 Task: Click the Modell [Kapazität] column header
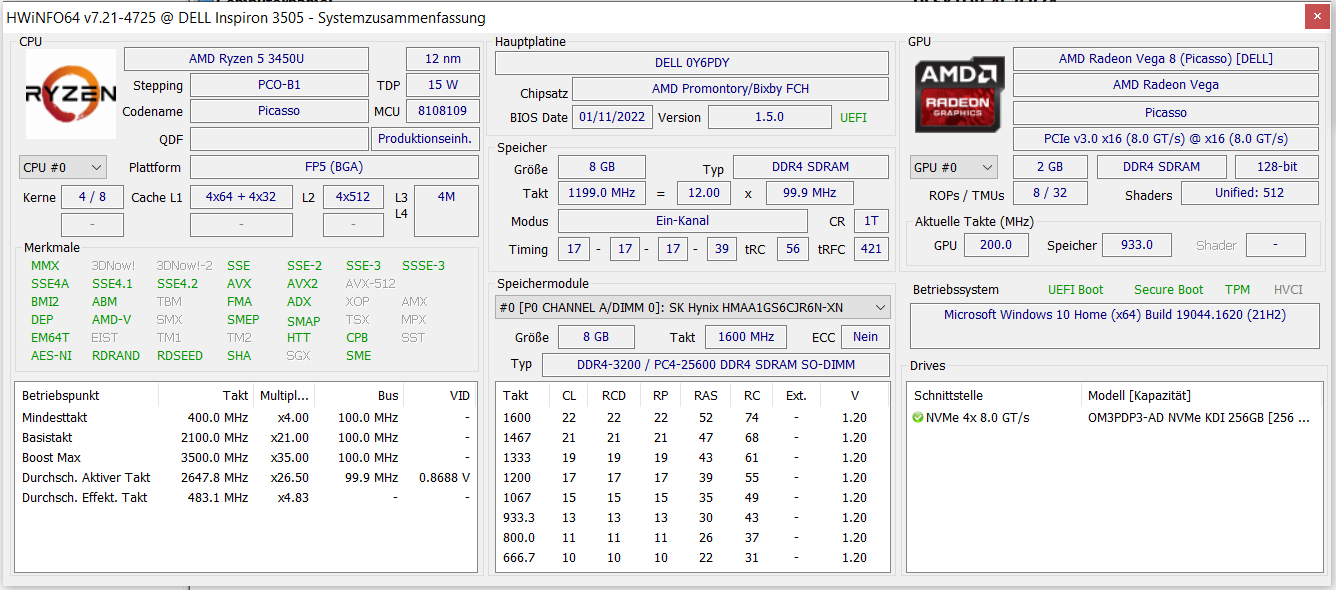point(1138,396)
